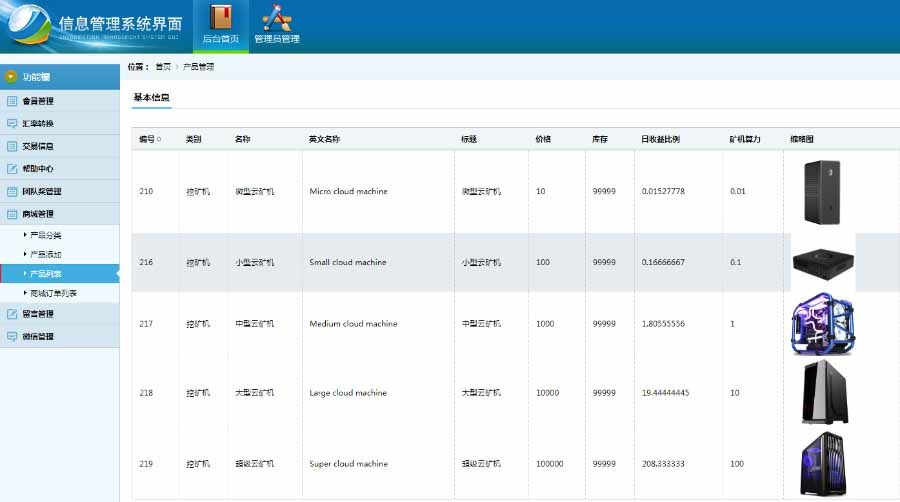Click the 团队奖管理 calendar sidebar icon
Screen dimensions: 900x502
pos(11,192)
